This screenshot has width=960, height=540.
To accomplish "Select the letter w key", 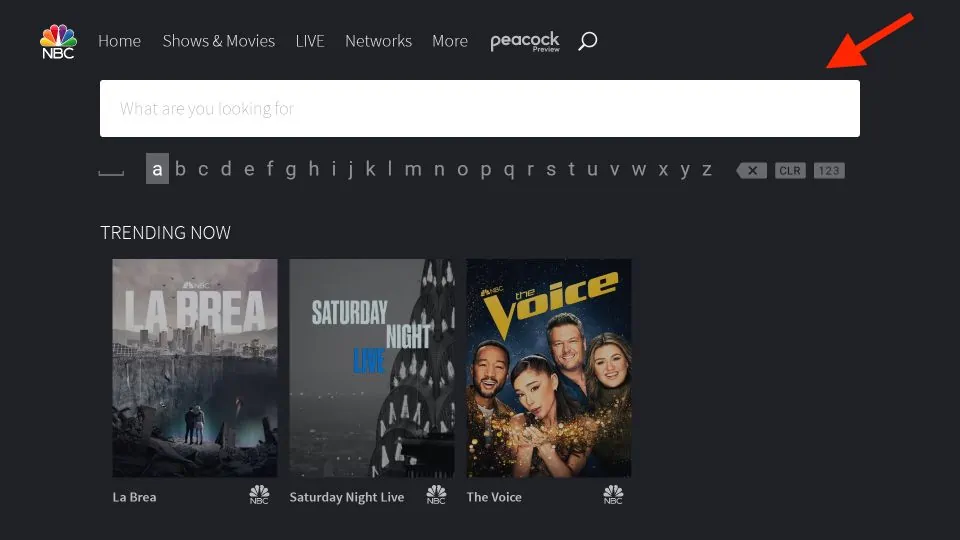I will point(639,170).
